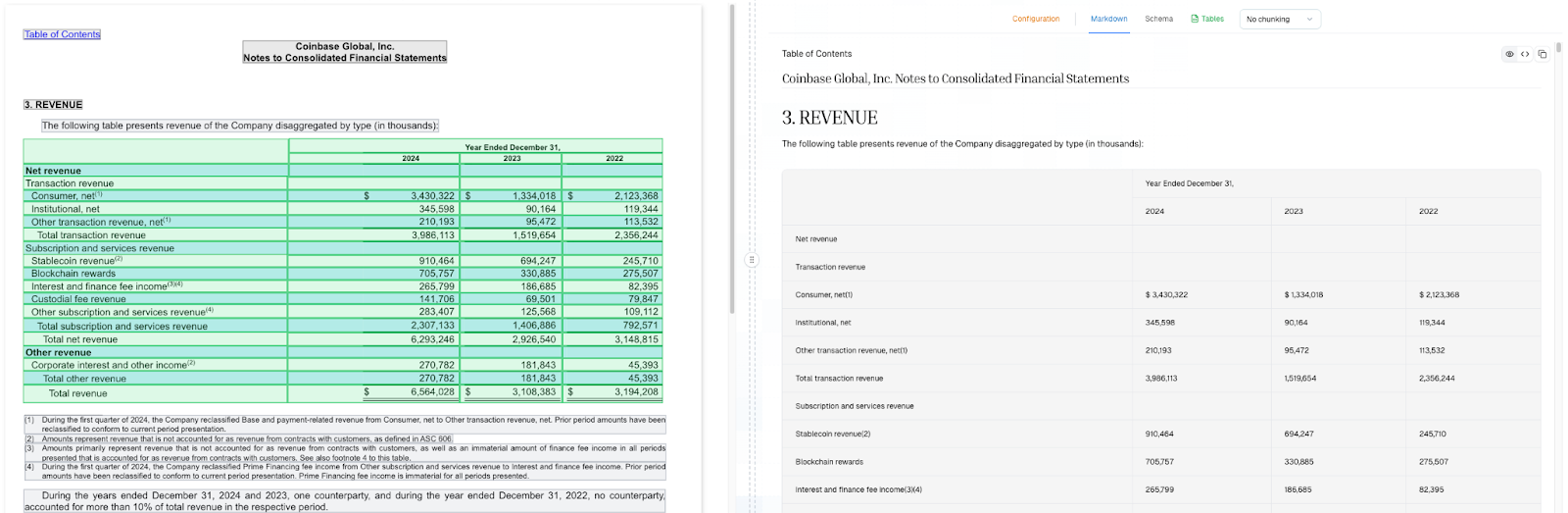The image size is (1568, 513).
Task: Click the '$ 3,430,322' cell in markdown table
Action: click(x=1166, y=294)
